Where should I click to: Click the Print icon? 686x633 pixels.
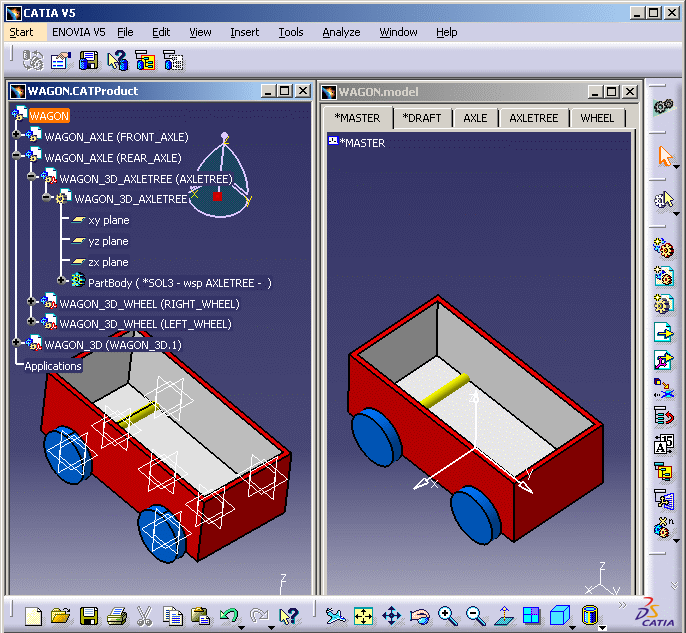coord(116,616)
